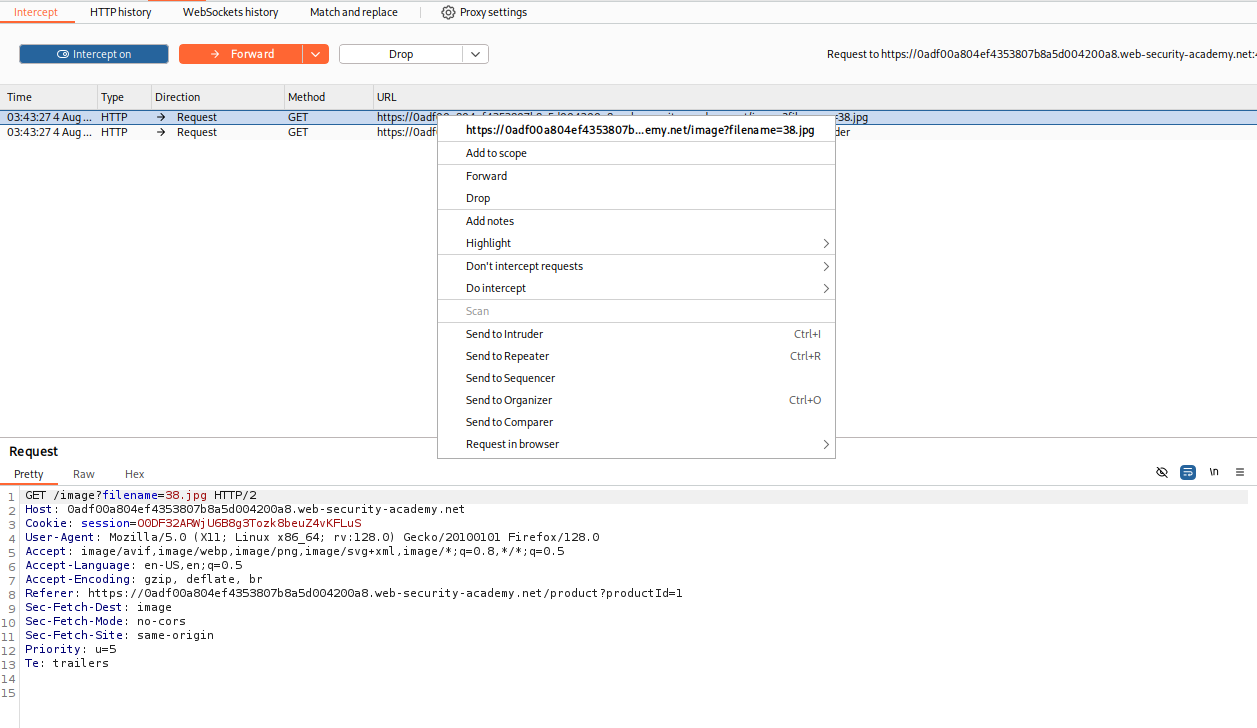Switch to the WebSockets history tab

pos(230,12)
